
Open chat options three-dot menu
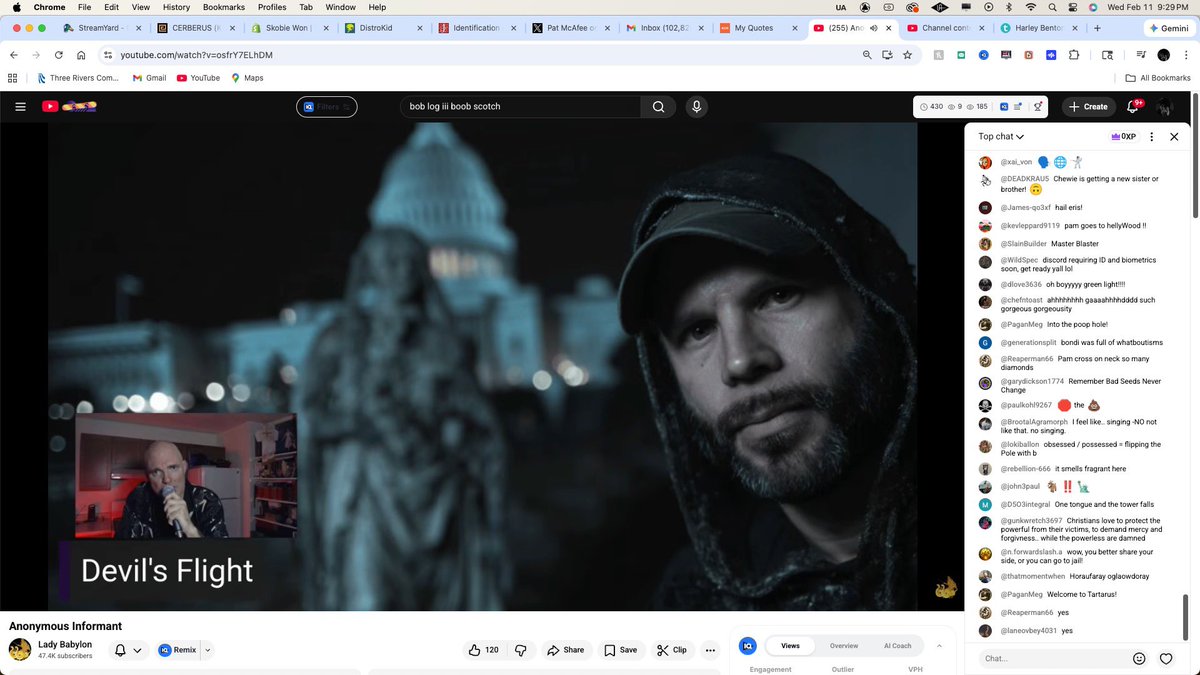[1152, 136]
